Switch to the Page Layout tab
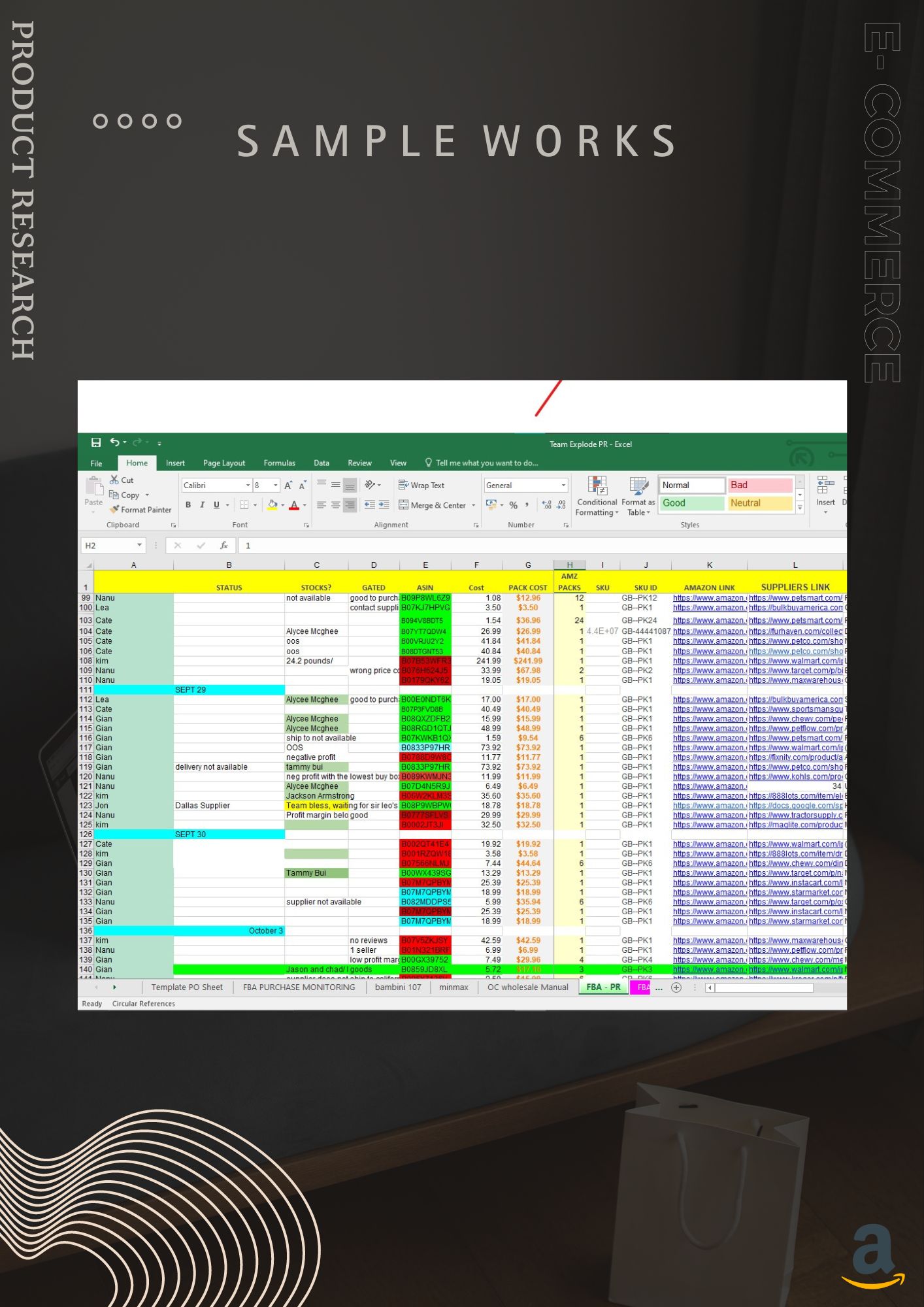 point(224,463)
